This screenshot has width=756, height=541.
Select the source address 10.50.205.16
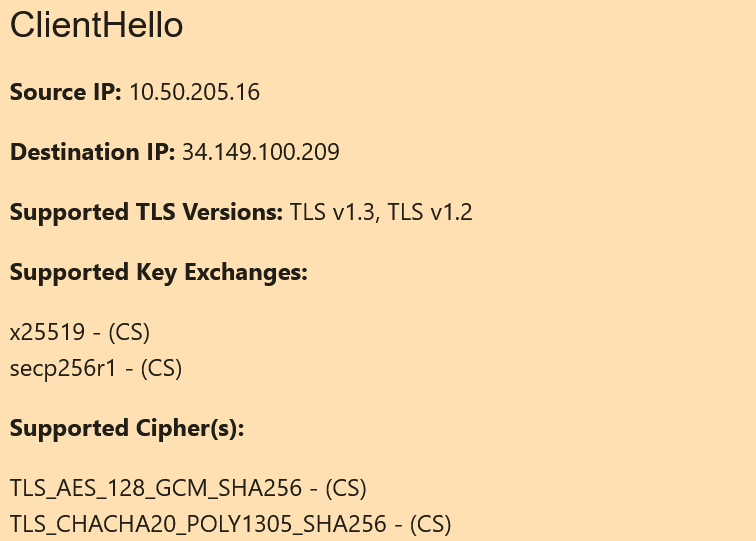(x=194, y=92)
